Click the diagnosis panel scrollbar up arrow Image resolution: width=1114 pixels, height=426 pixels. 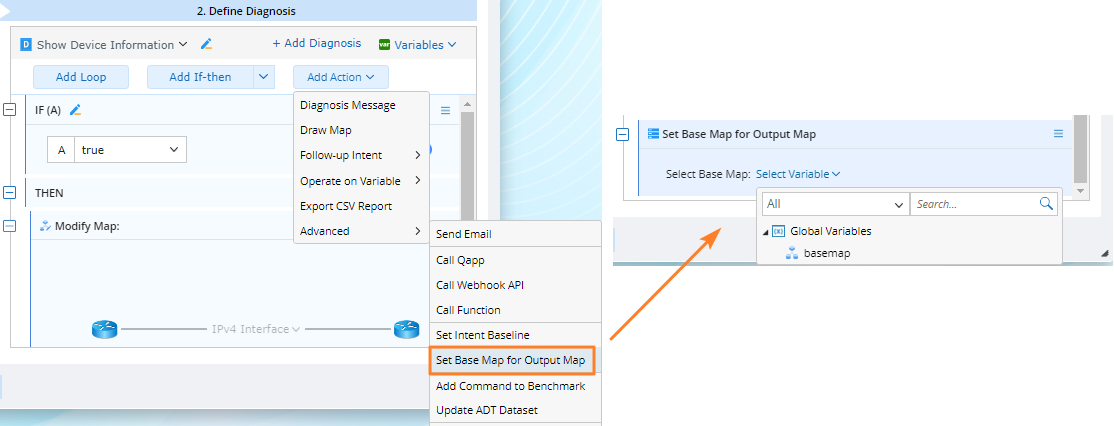click(x=467, y=105)
